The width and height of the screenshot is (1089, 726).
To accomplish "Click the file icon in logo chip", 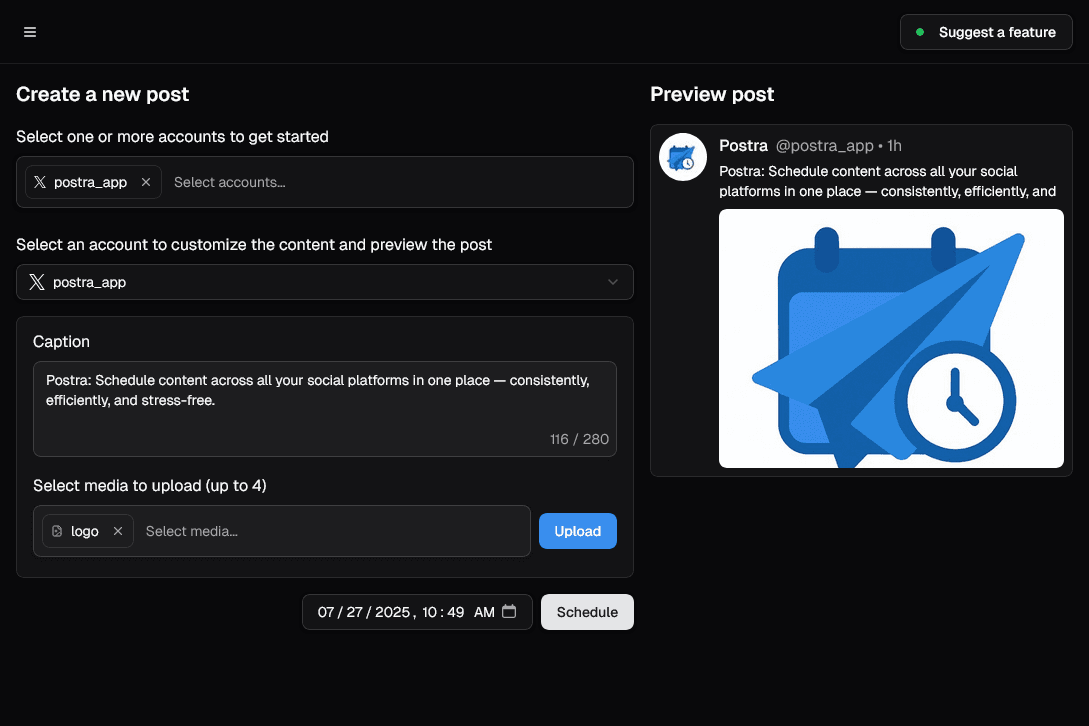I will (57, 531).
